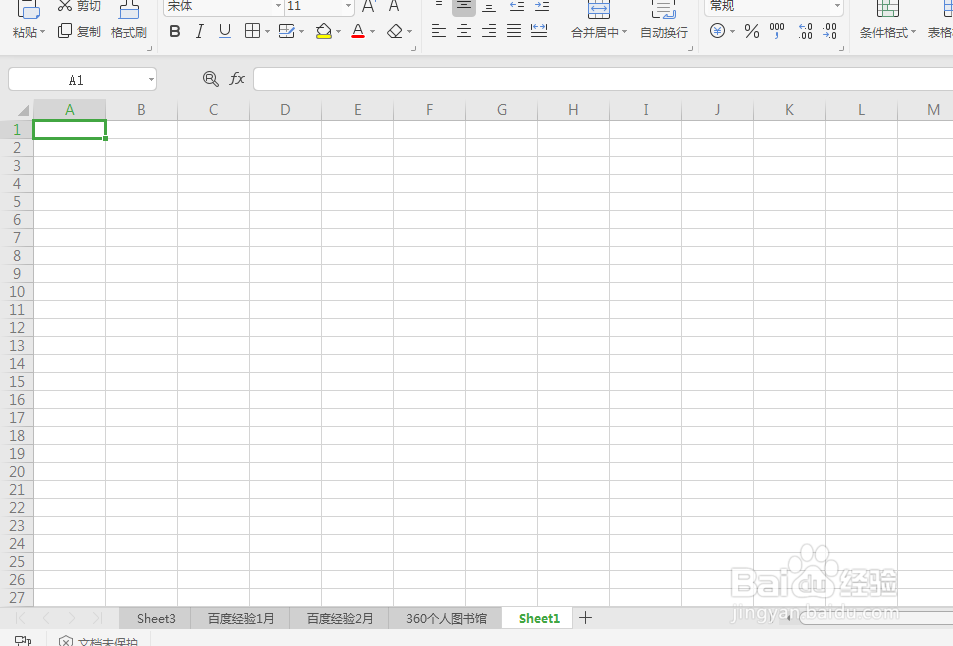Align text to the left

pyautogui.click(x=439, y=32)
